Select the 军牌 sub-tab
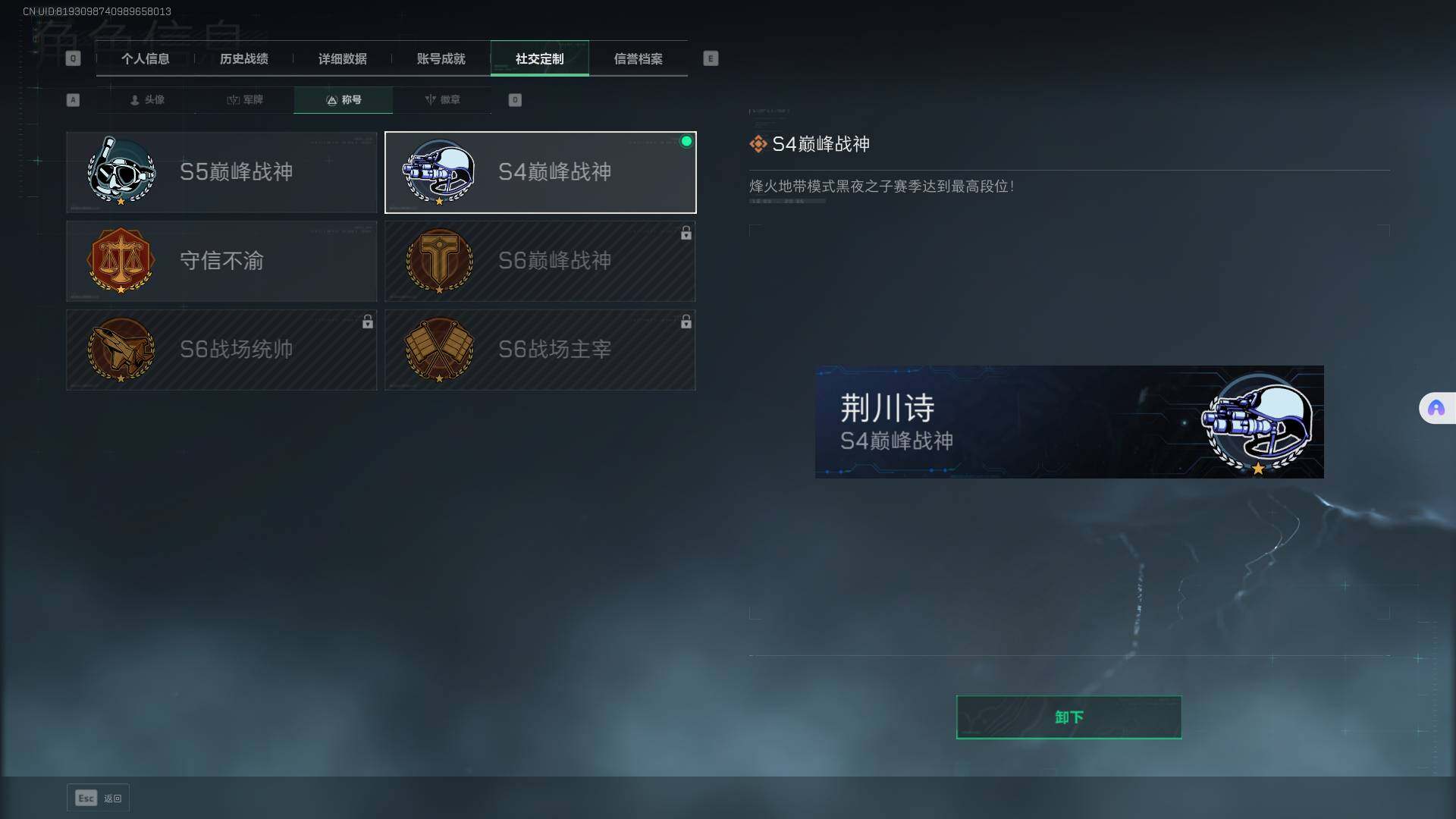The width and height of the screenshot is (1456, 819). [245, 99]
